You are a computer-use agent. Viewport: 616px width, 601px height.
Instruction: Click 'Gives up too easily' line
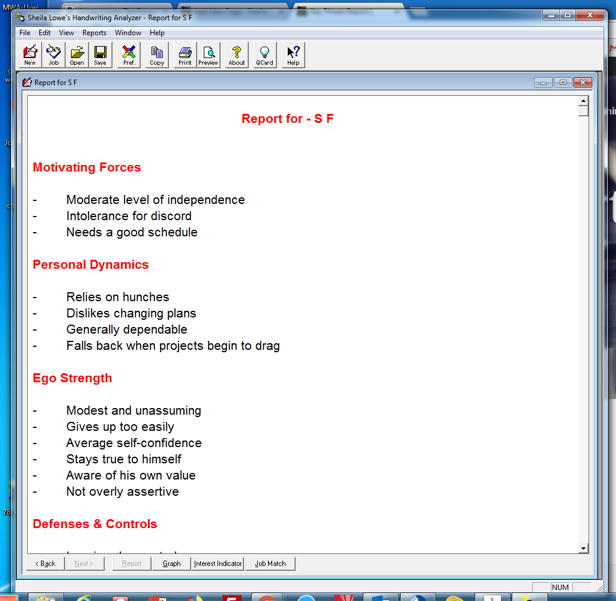pos(120,427)
